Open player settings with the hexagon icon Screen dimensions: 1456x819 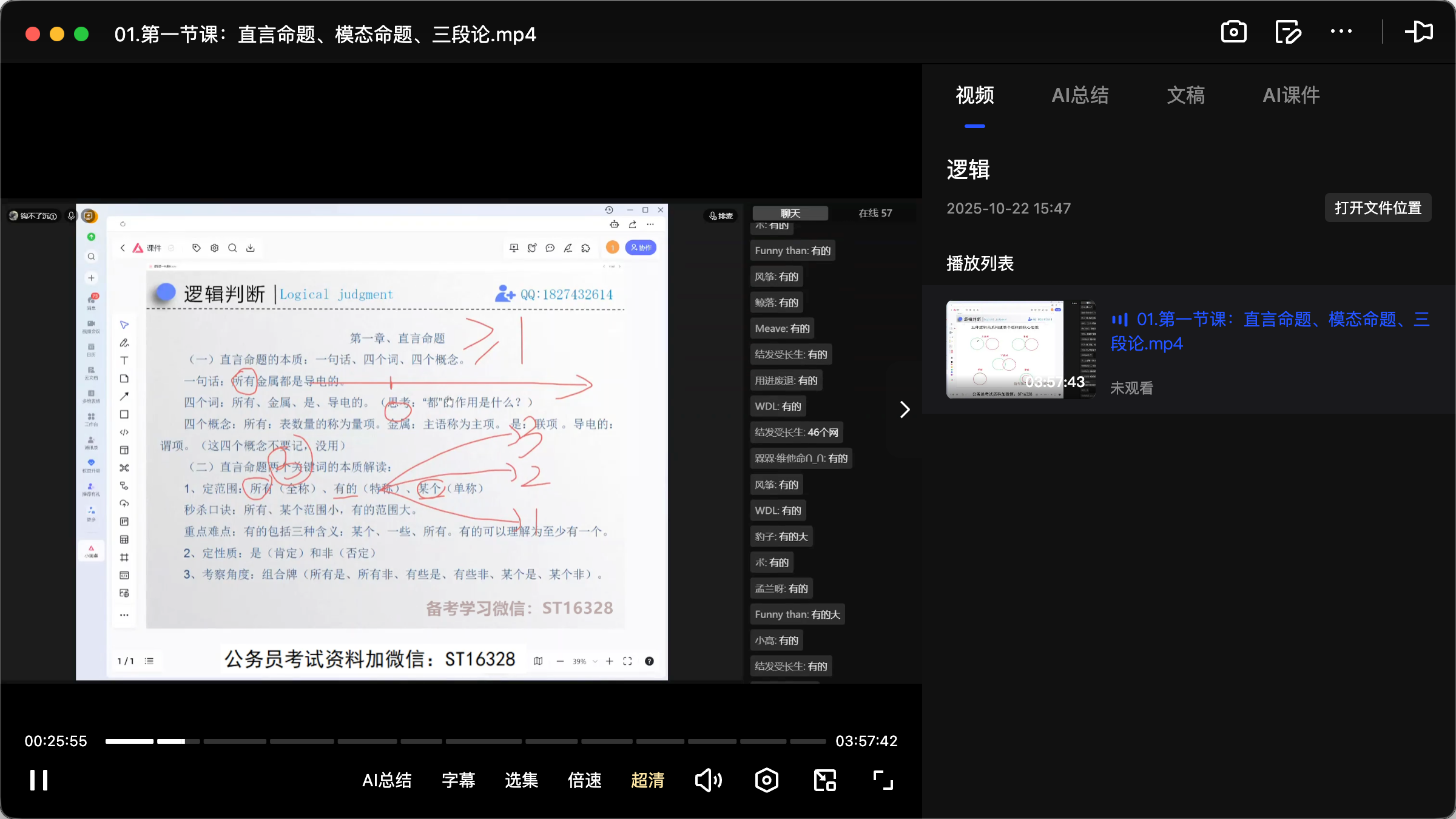766,780
